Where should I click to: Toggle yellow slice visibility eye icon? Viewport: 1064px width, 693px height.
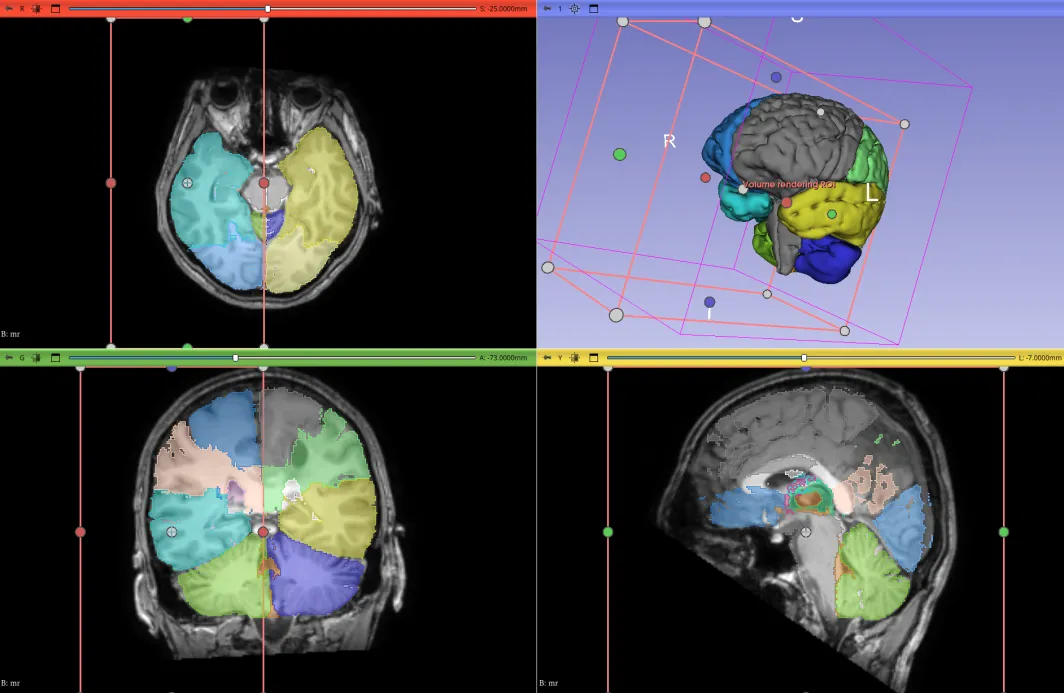tap(575, 357)
